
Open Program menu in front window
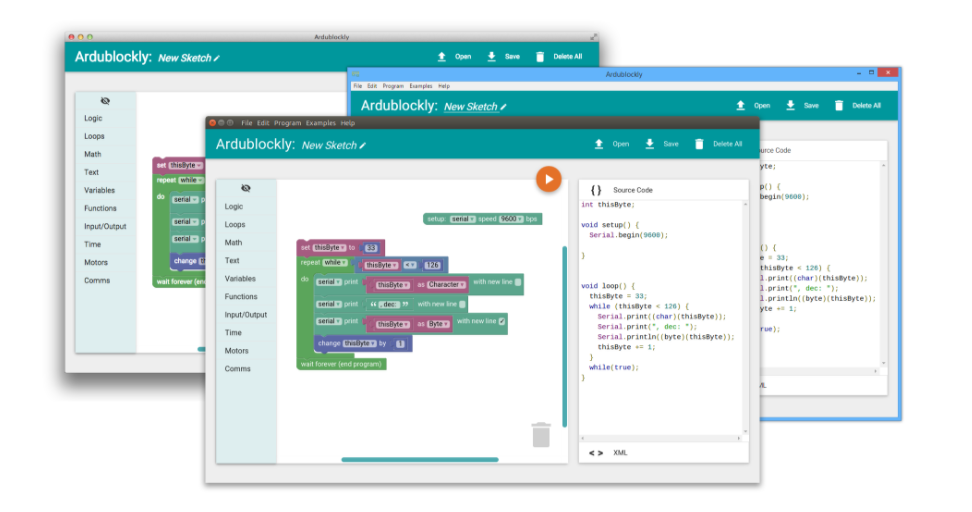click(288, 123)
